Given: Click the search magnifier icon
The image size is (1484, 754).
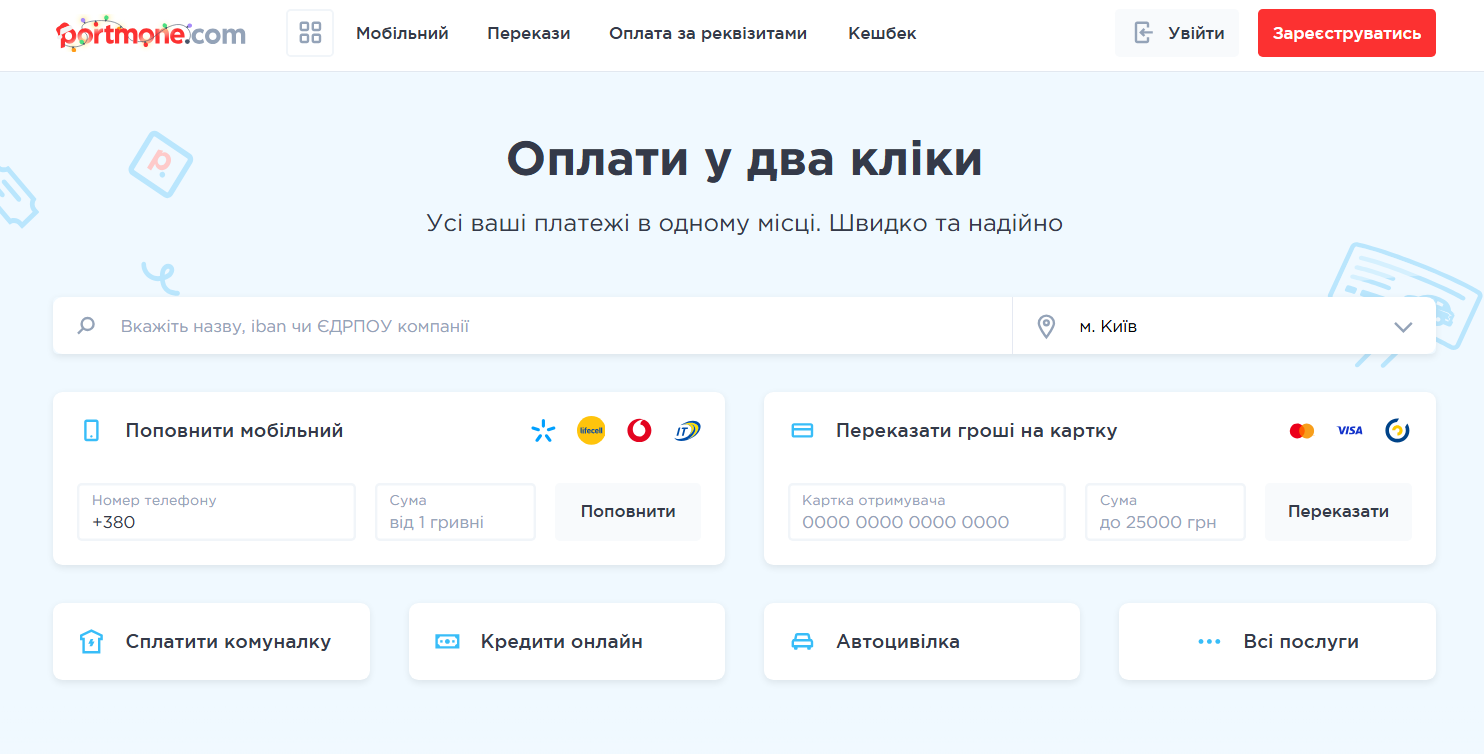Looking at the screenshot, I should pyautogui.click(x=86, y=326).
